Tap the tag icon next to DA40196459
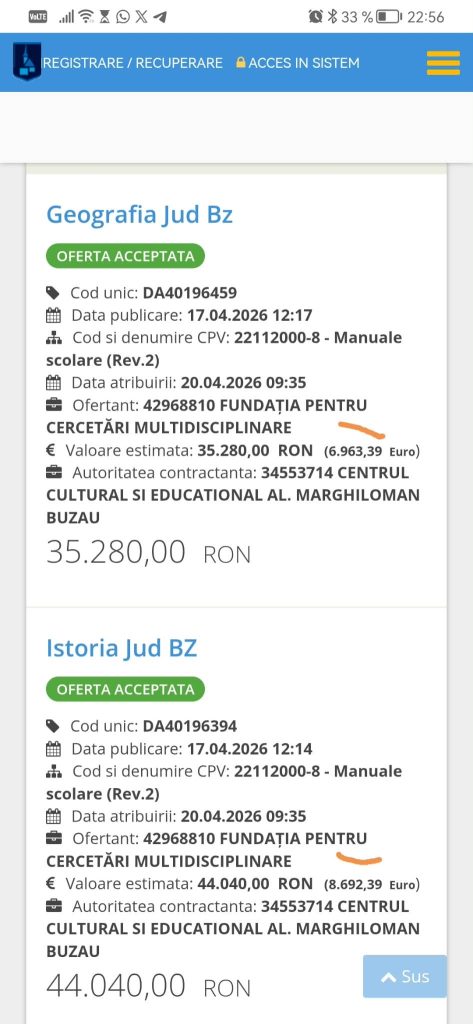 point(53,293)
